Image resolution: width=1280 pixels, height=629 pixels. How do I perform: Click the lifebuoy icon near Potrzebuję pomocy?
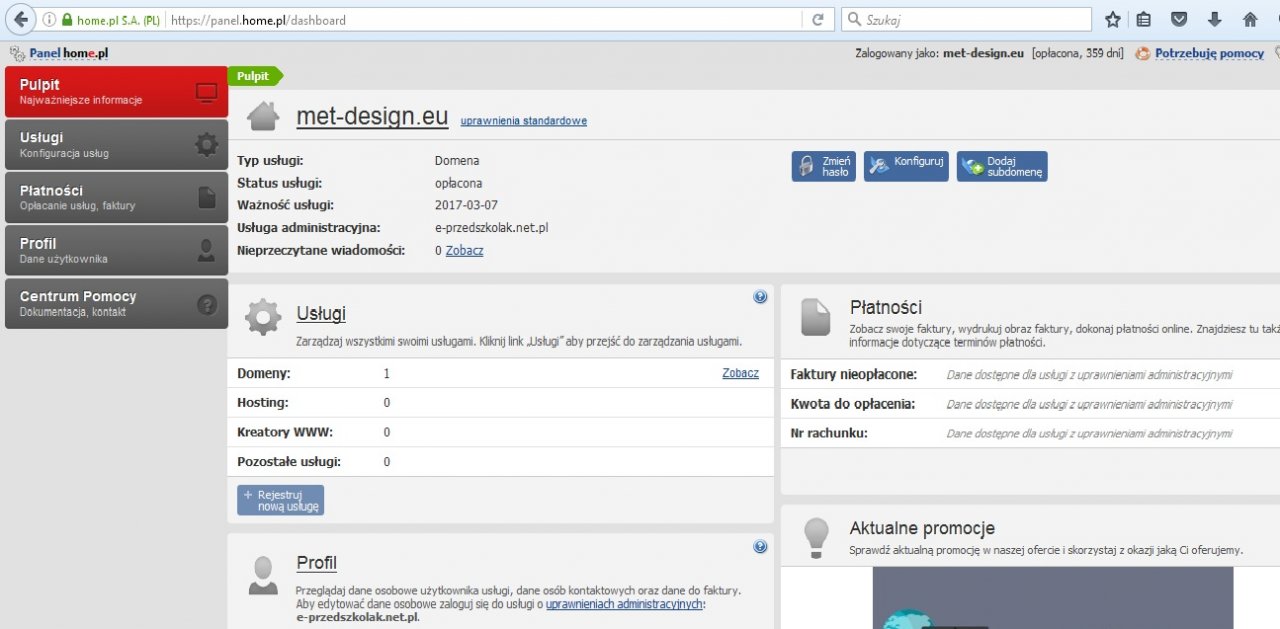click(1142, 54)
